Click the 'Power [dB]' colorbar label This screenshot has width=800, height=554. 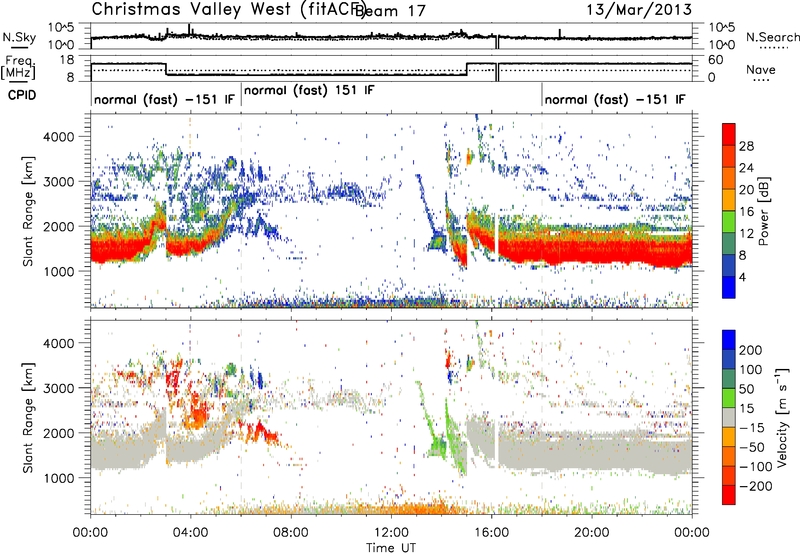(763, 211)
